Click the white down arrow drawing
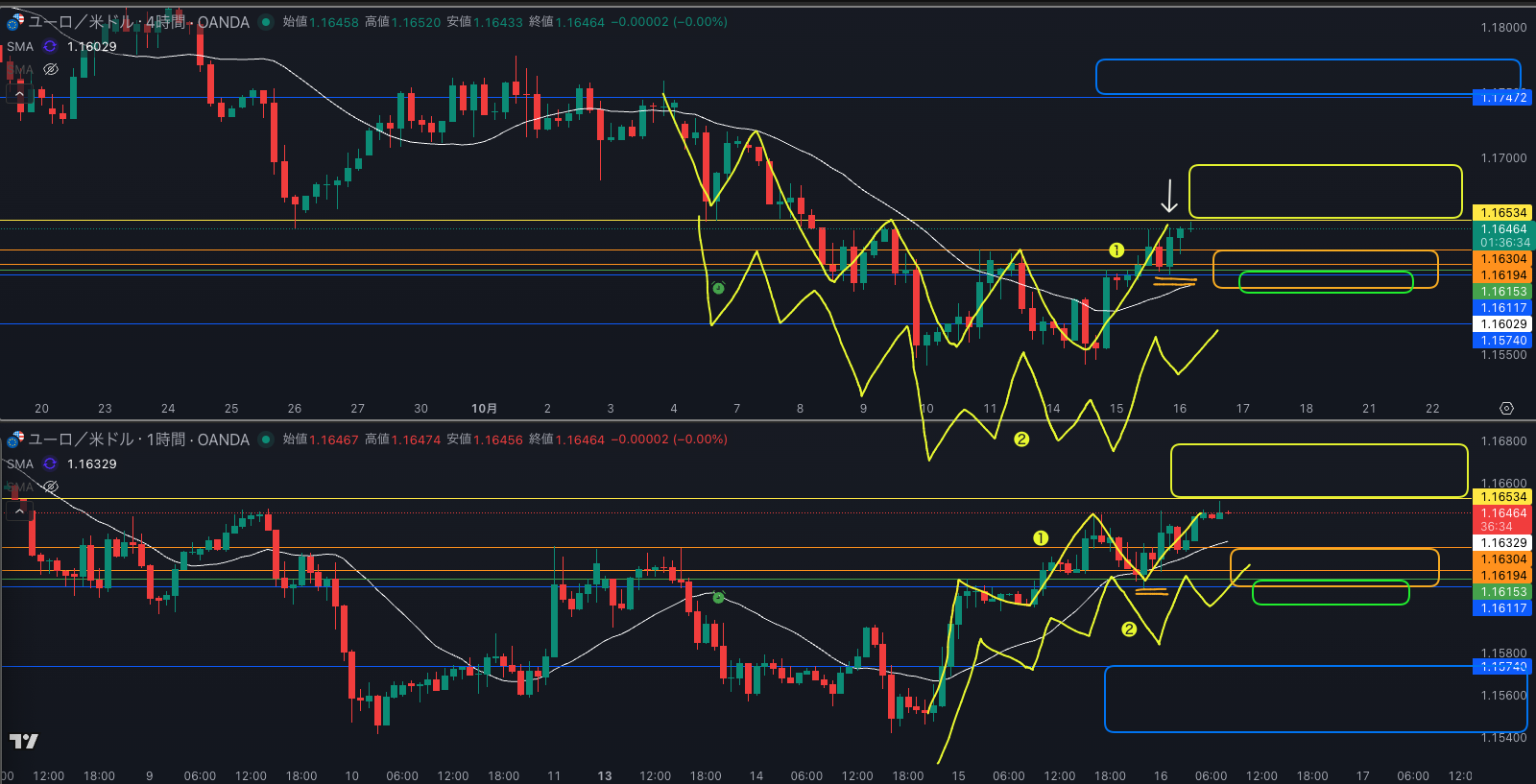The width and height of the screenshot is (1536, 784). [x=1168, y=196]
